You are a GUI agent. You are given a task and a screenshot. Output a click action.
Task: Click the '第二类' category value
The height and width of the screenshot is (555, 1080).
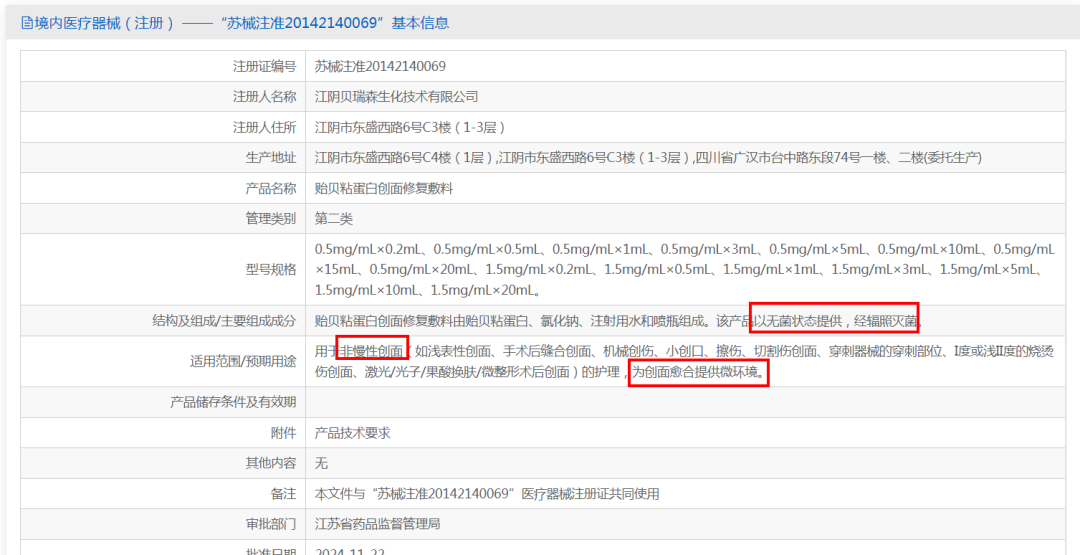333,219
